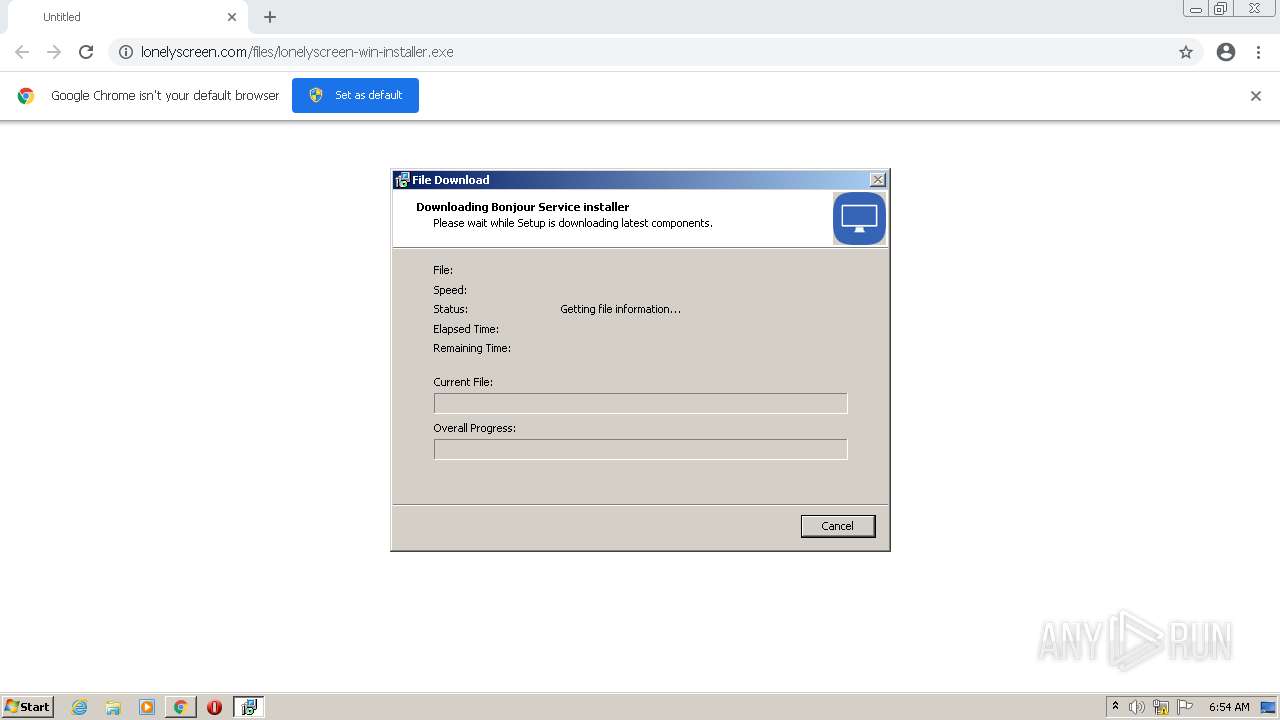1280x720 pixels.
Task: Click the browser Forward arrow
Action: pyautogui.click(x=54, y=52)
